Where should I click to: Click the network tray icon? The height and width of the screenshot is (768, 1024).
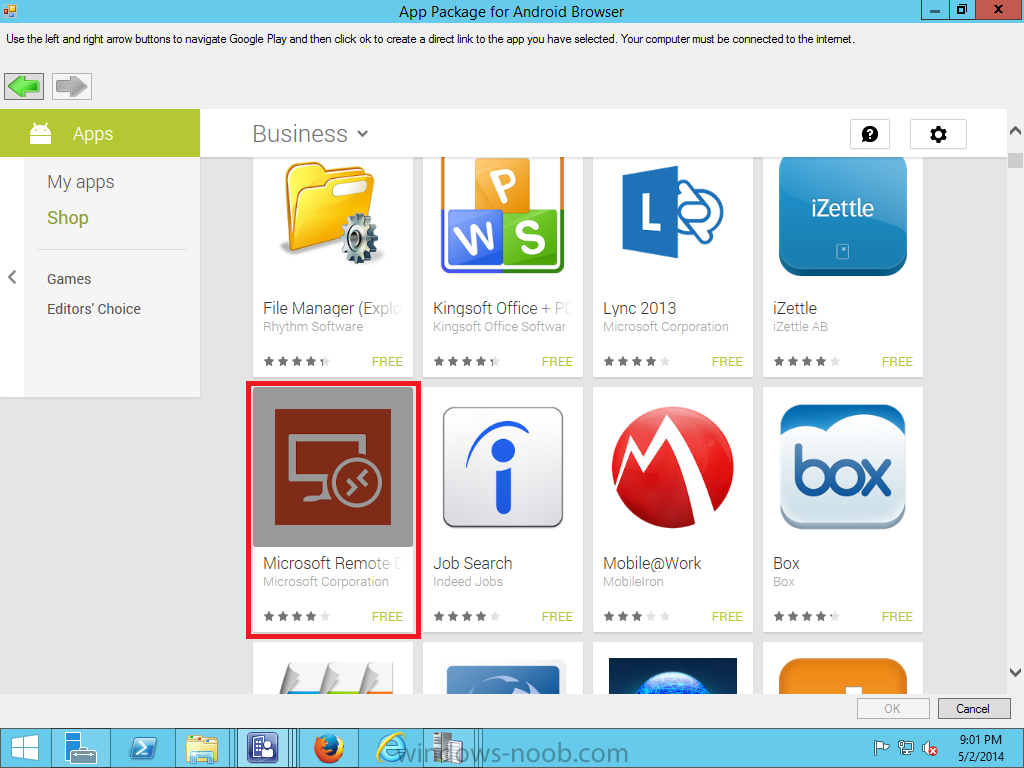pos(905,748)
